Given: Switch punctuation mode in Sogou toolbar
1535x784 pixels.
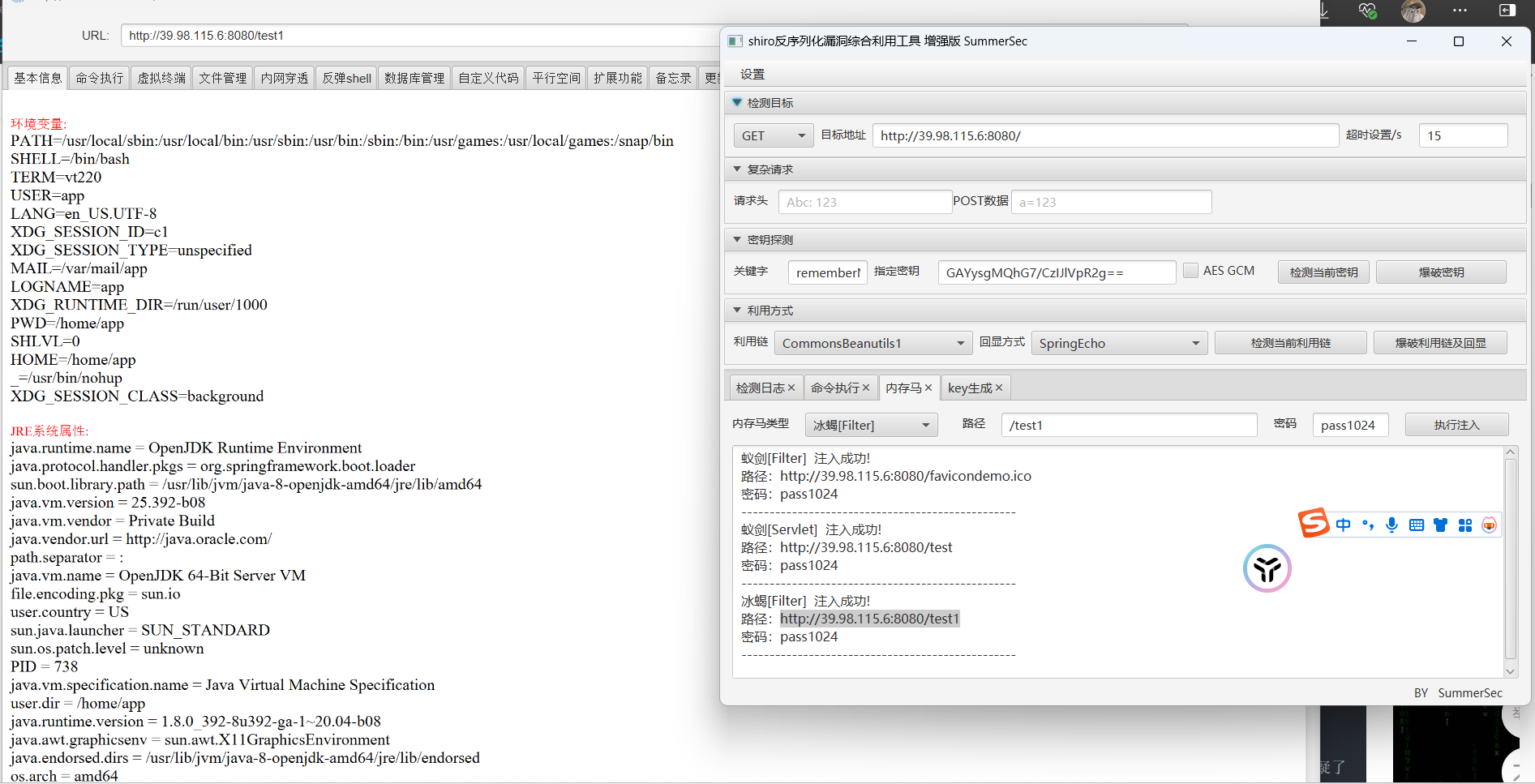Looking at the screenshot, I should pyautogui.click(x=1368, y=525).
